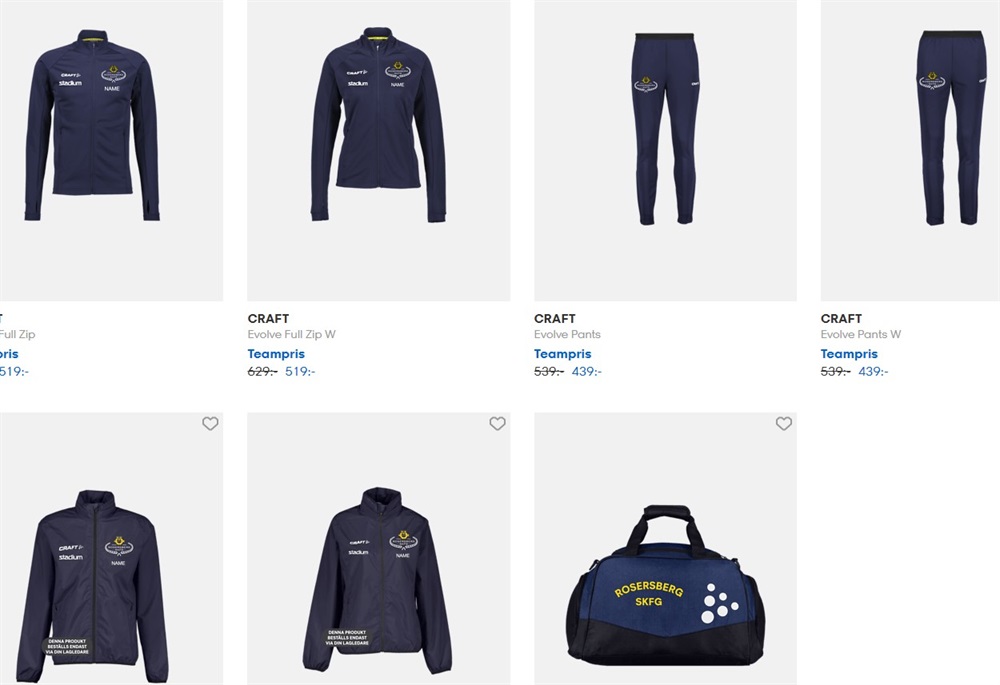1000x685 pixels.
Task: Add Rosersberg SKFG bag to favorites
Action: pos(783,424)
